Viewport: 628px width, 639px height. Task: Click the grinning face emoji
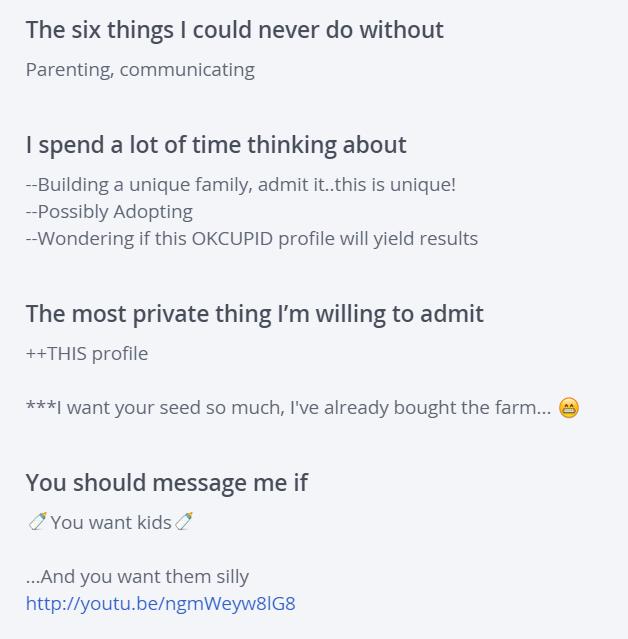pos(569,407)
